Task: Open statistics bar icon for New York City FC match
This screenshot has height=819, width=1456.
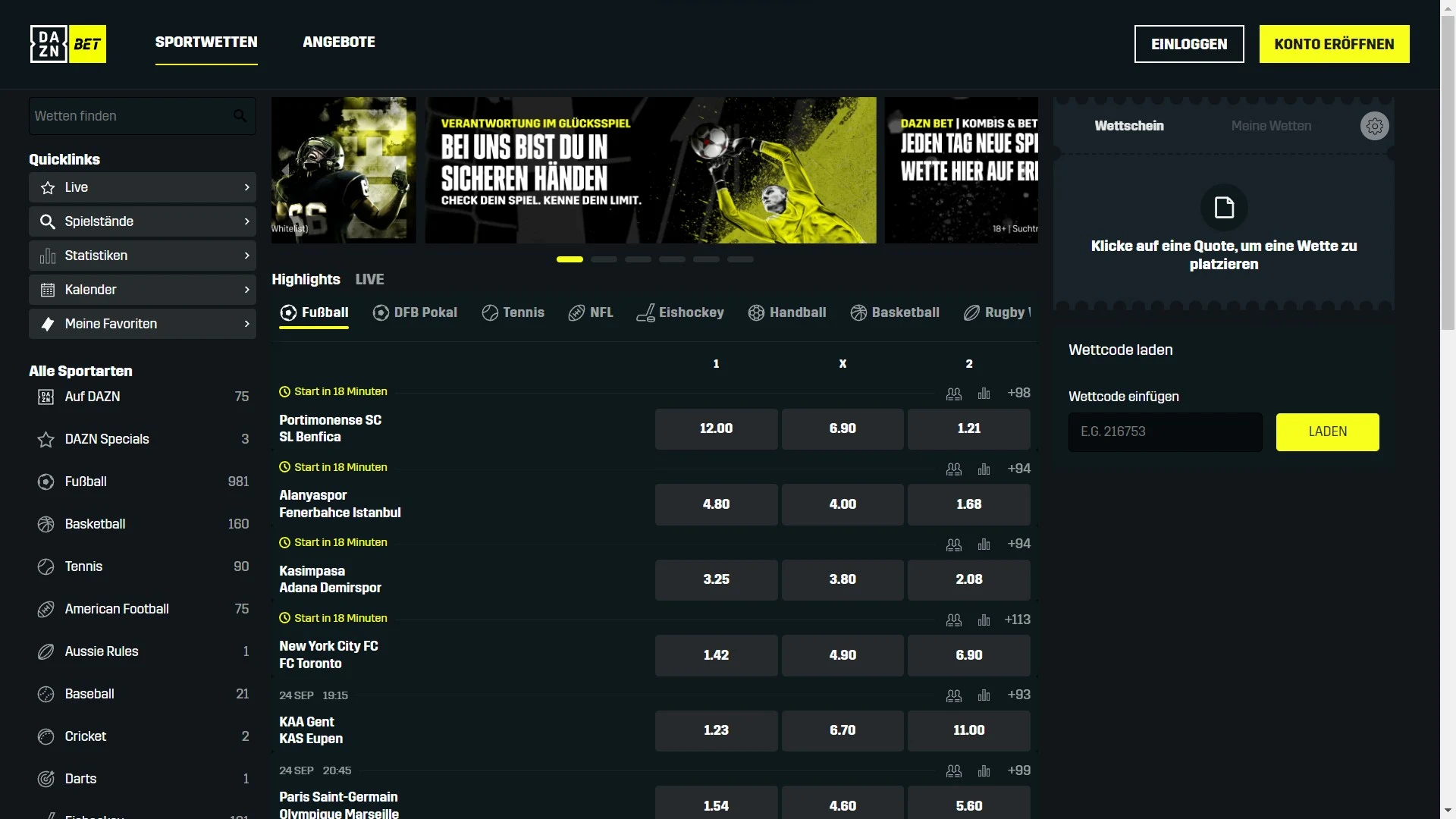Action: [984, 620]
